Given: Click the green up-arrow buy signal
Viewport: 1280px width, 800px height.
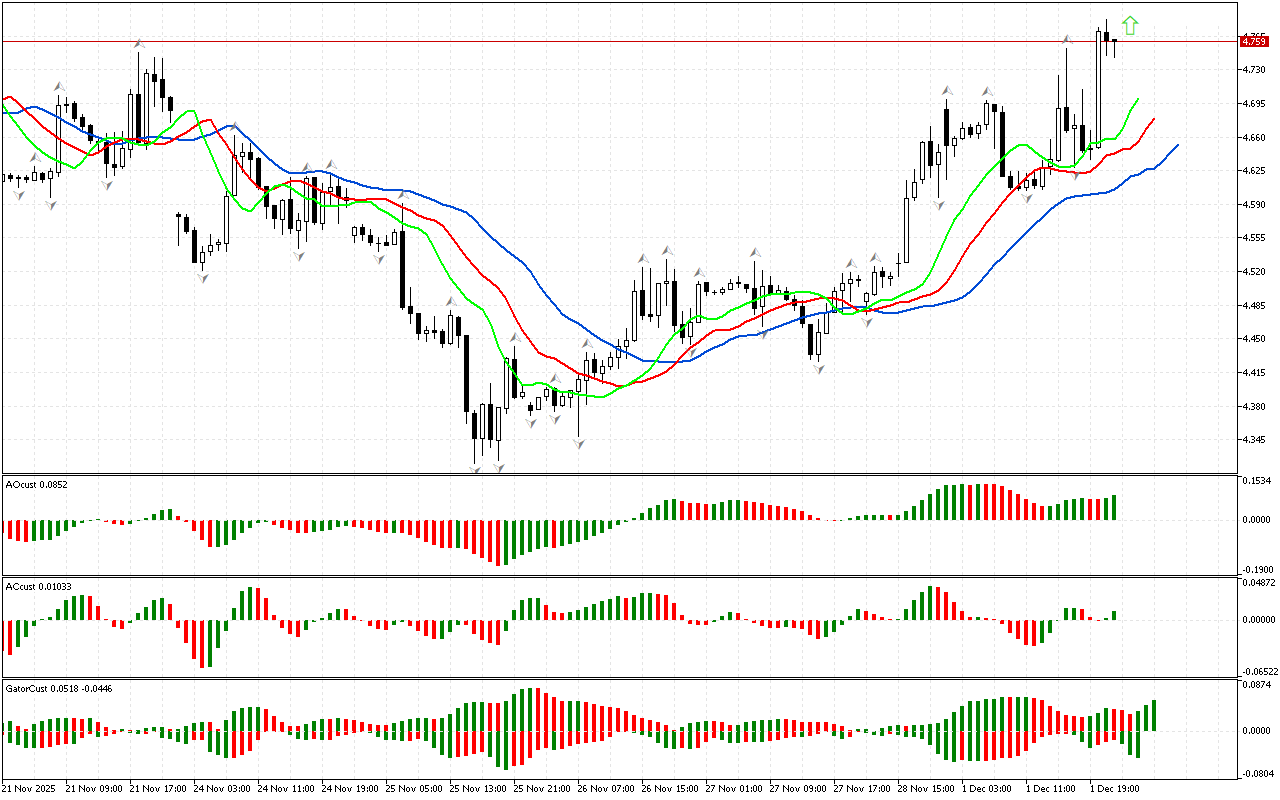Looking at the screenshot, I should click(1130, 26).
